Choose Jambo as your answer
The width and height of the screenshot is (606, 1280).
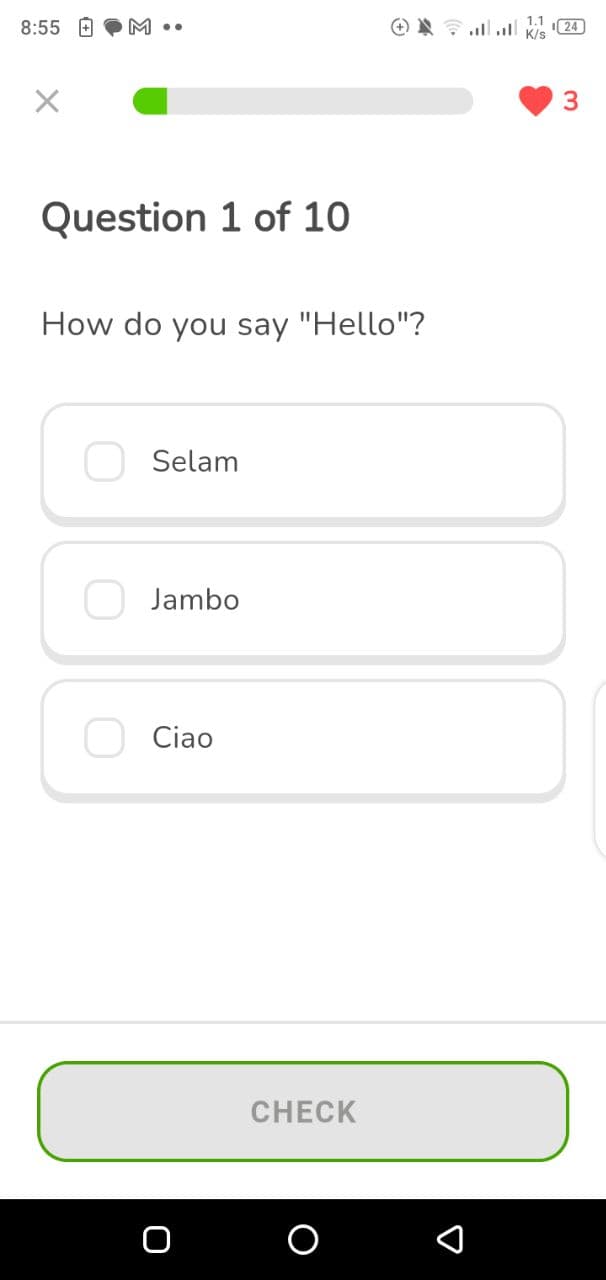coord(302,599)
